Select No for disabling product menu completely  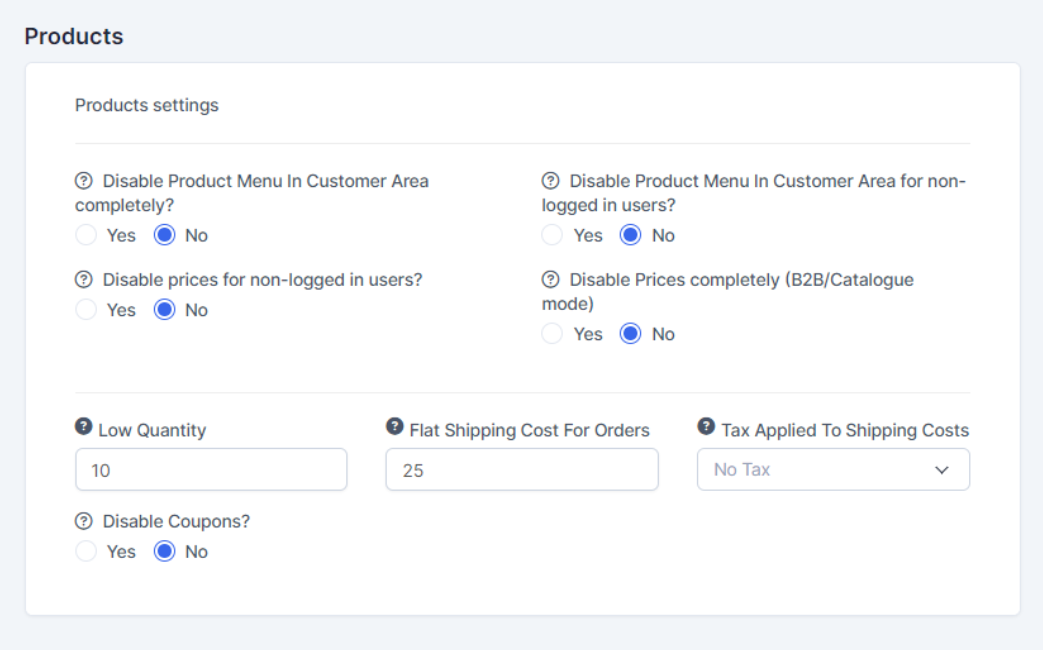coord(164,235)
